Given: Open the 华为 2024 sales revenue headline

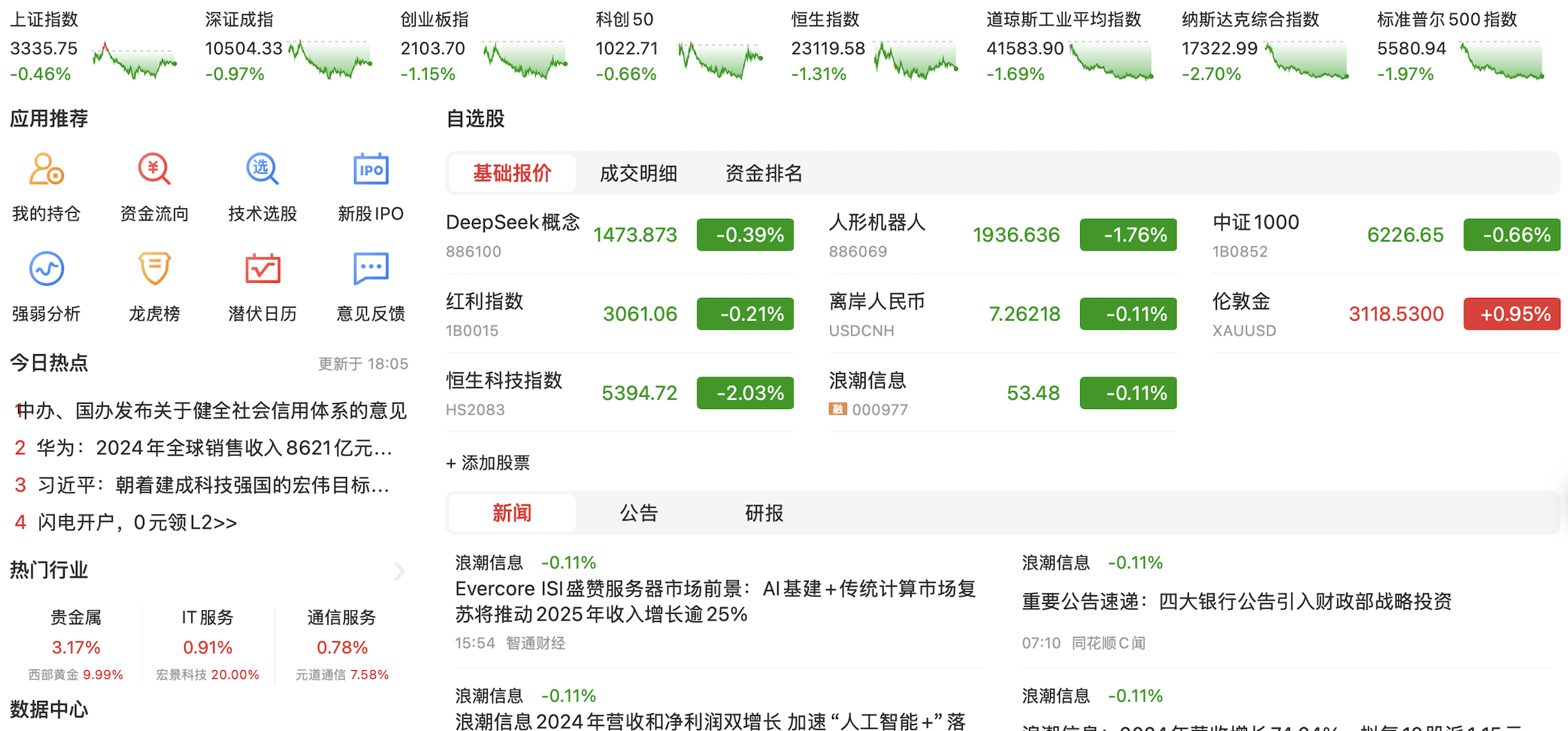Looking at the screenshot, I should coord(214,448).
